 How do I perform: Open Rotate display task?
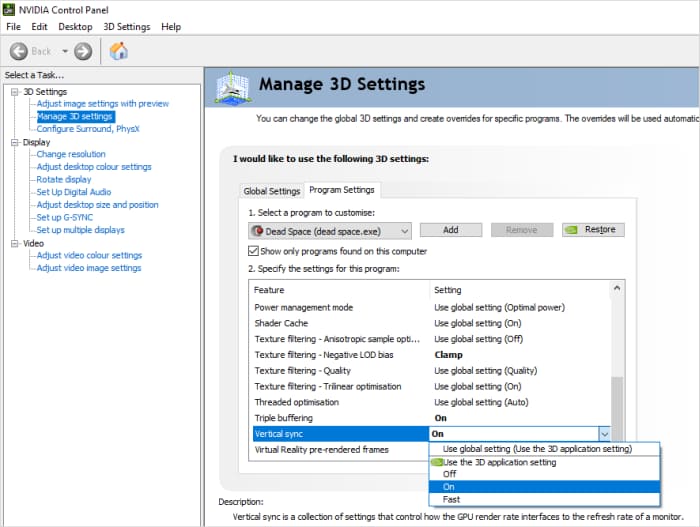(64, 180)
